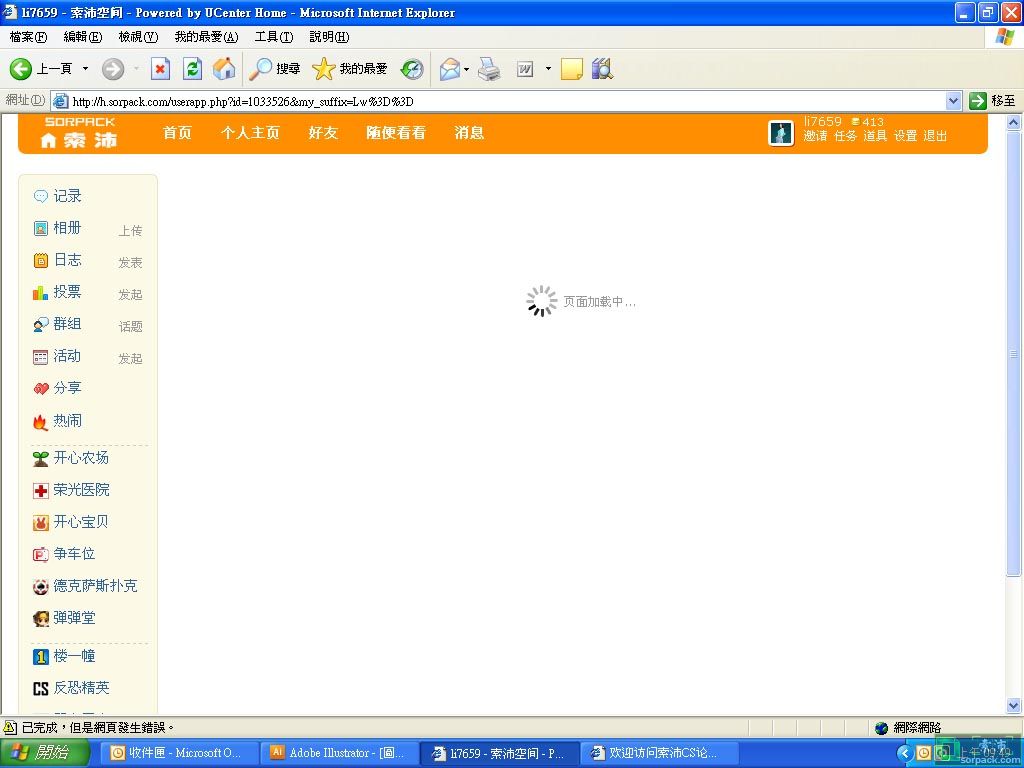
Task: Switch to Adobe Illustrator in the taskbar
Action: coord(336,753)
